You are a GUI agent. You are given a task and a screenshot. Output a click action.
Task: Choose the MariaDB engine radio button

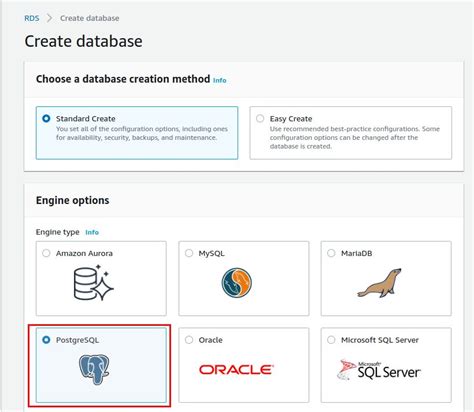point(331,253)
